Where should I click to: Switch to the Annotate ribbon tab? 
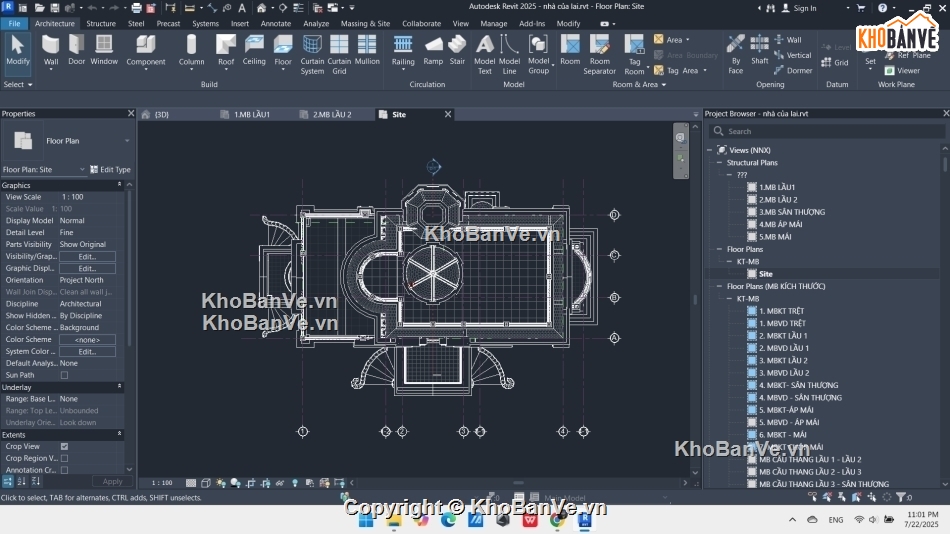(x=276, y=24)
